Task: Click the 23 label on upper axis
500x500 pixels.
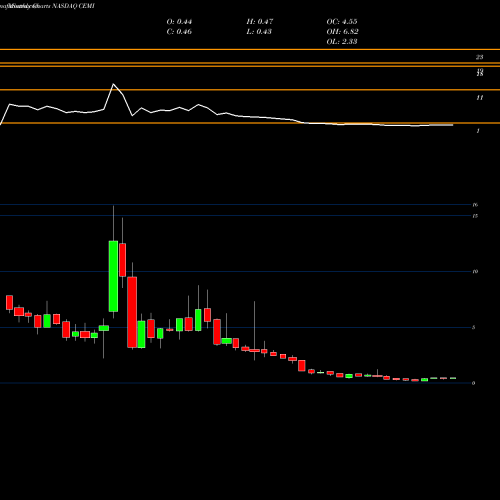Action: pyautogui.click(x=479, y=57)
